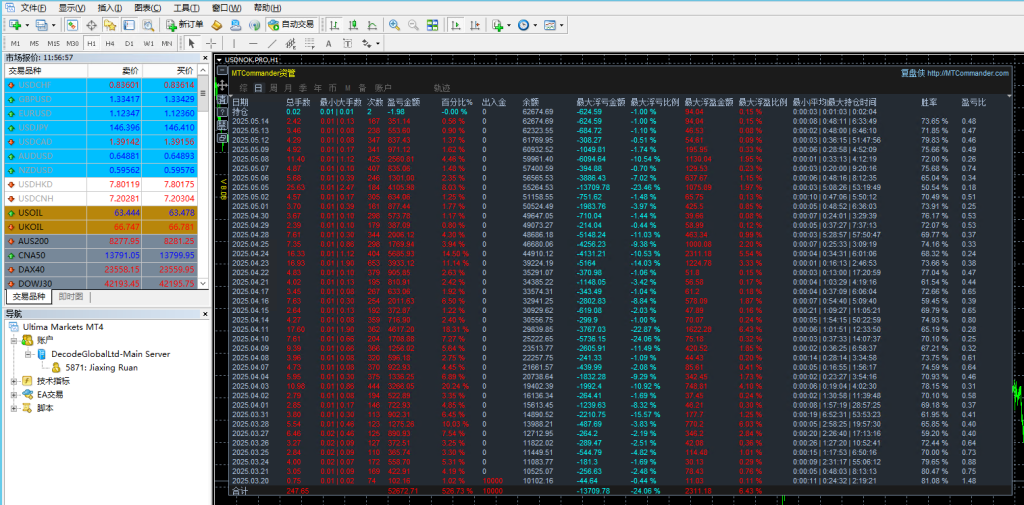Select the text label tool
This screenshot has height=505, width=1024.
(347, 43)
